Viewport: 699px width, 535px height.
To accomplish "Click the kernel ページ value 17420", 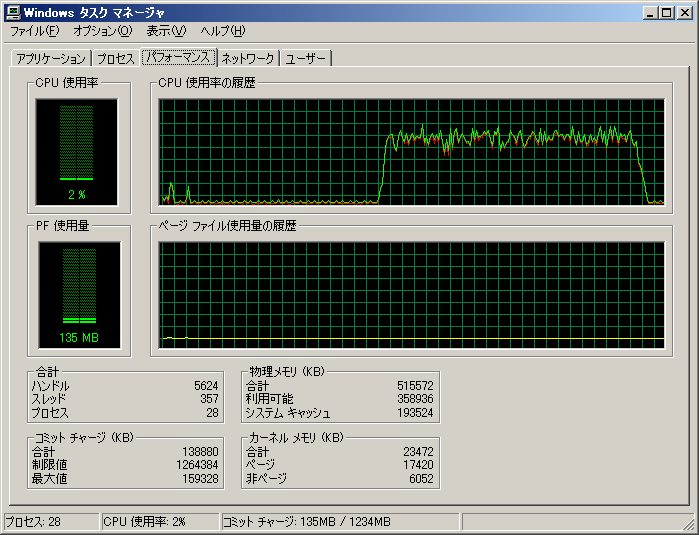I will click(x=418, y=465).
